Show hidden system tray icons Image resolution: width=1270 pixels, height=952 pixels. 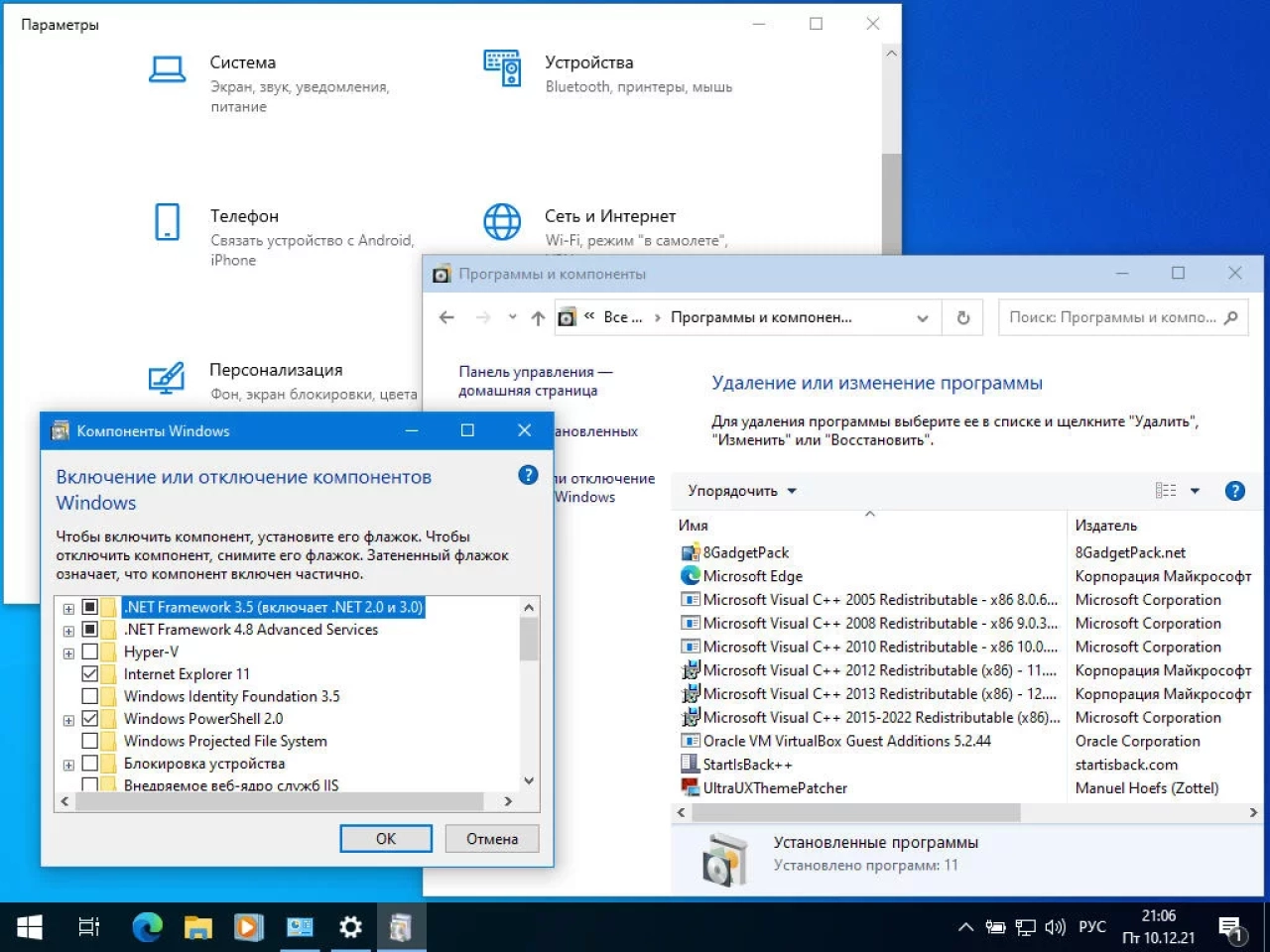[965, 927]
